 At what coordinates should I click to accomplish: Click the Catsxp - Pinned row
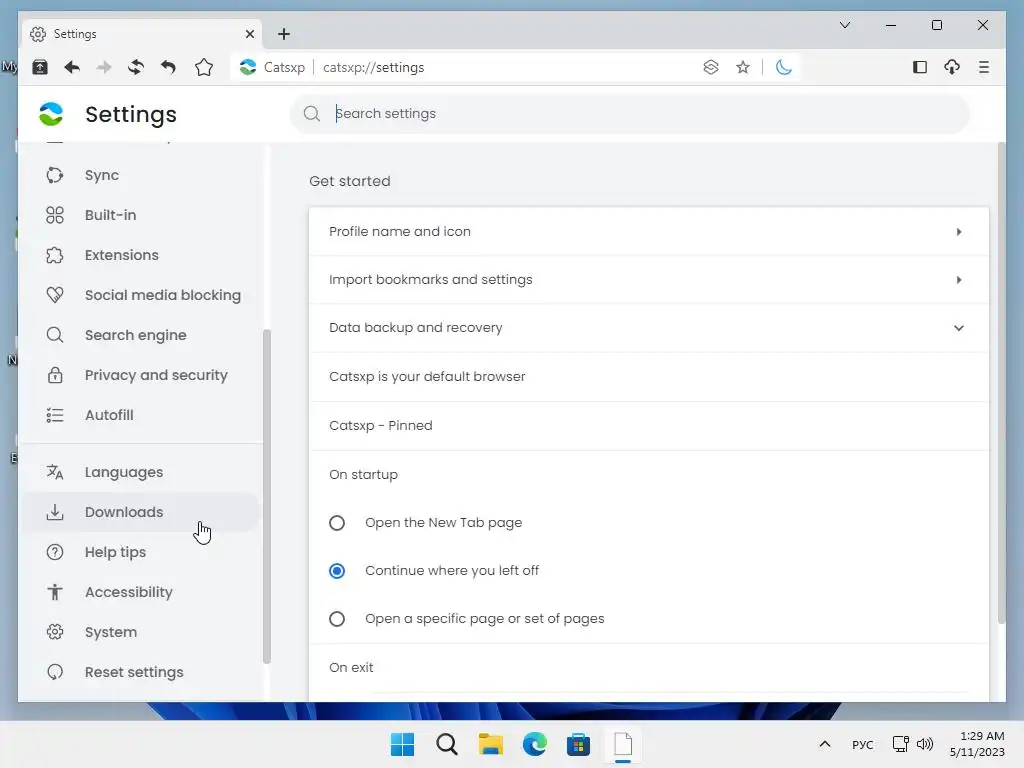pos(648,426)
